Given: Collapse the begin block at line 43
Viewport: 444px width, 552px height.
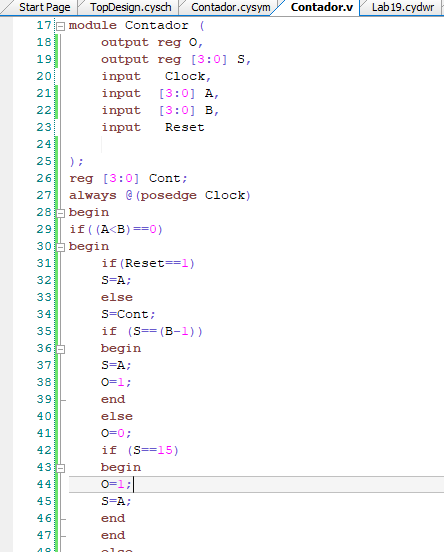Looking at the screenshot, I should coord(61,468).
